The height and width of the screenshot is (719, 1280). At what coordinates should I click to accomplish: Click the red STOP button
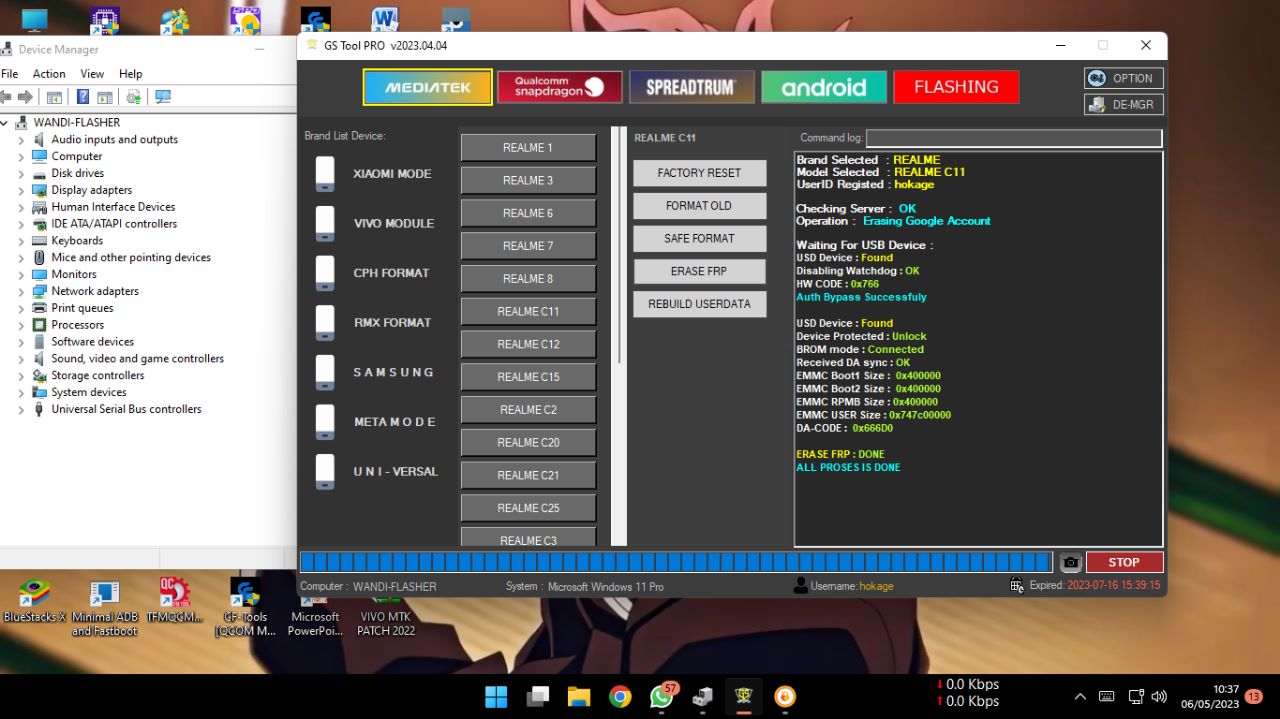tap(1124, 562)
